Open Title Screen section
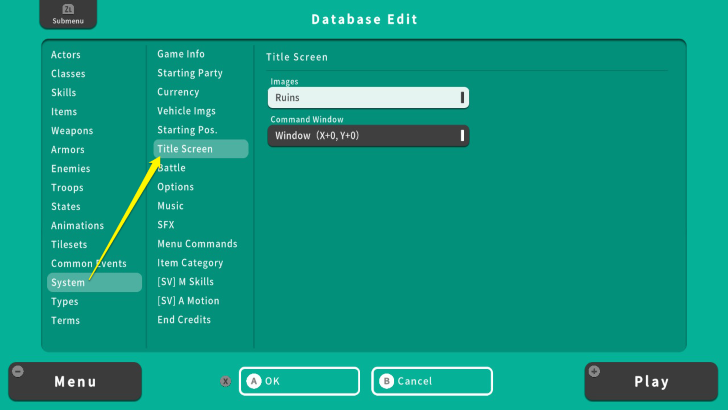 pyautogui.click(x=201, y=149)
